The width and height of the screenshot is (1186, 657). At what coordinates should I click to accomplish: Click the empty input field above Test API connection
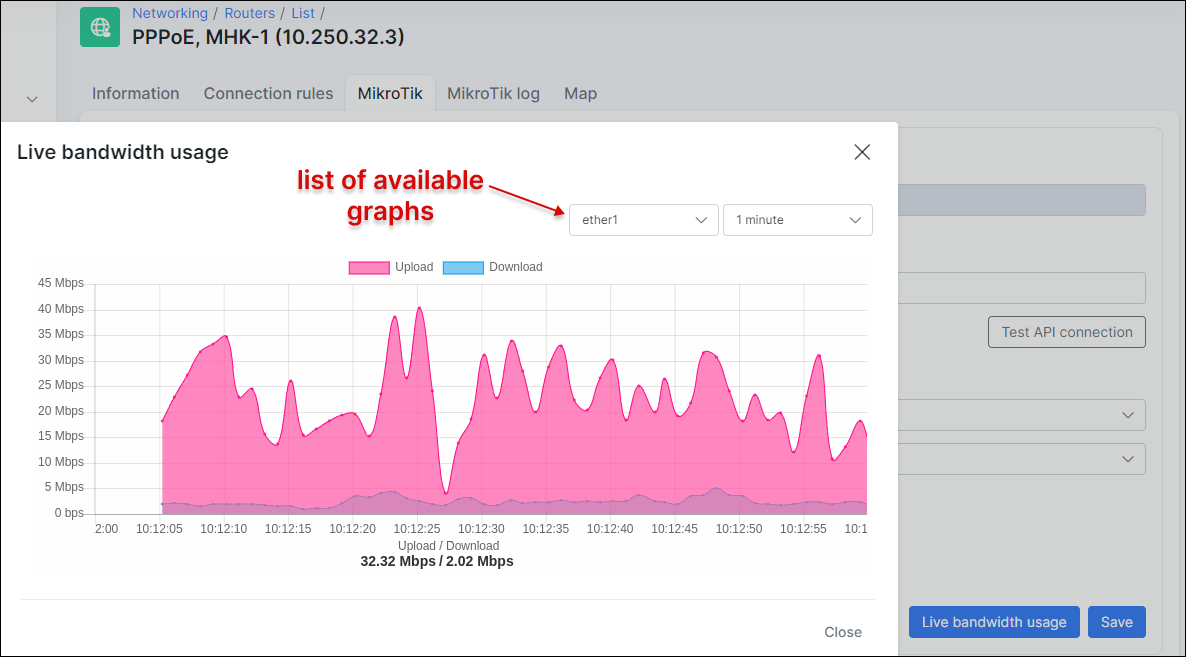tap(1022, 288)
